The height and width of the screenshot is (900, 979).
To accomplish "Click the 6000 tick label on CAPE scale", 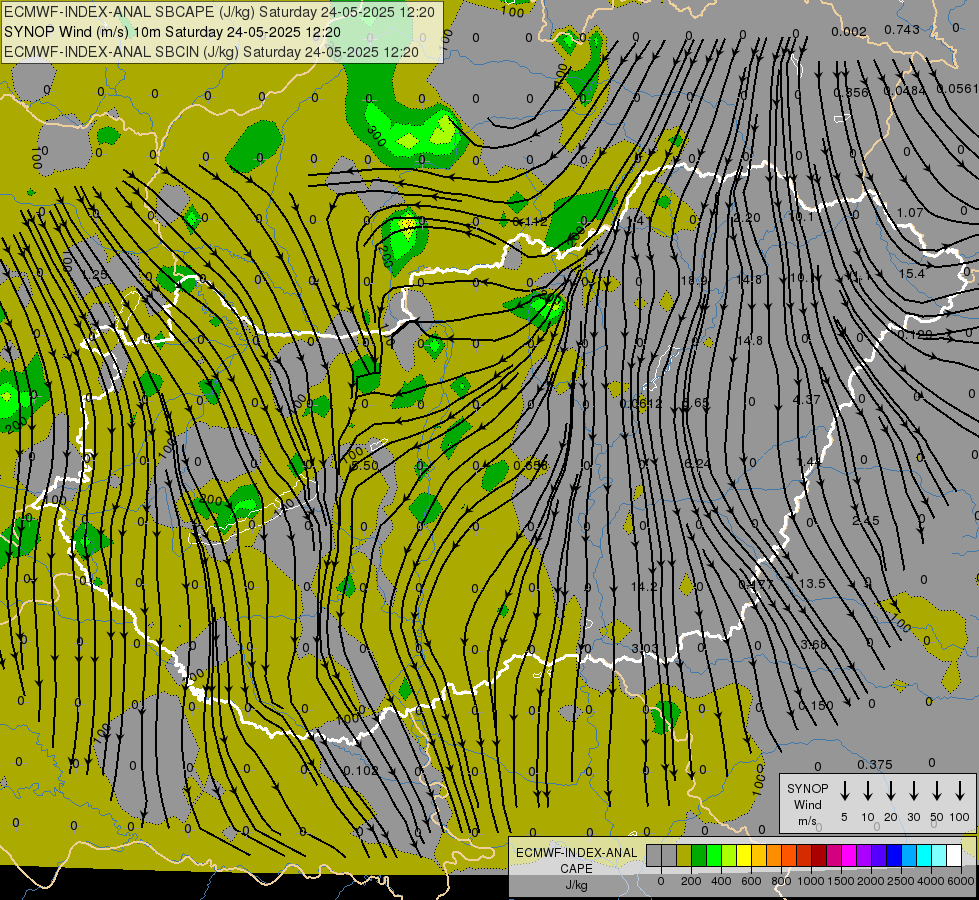I will click(x=961, y=881).
